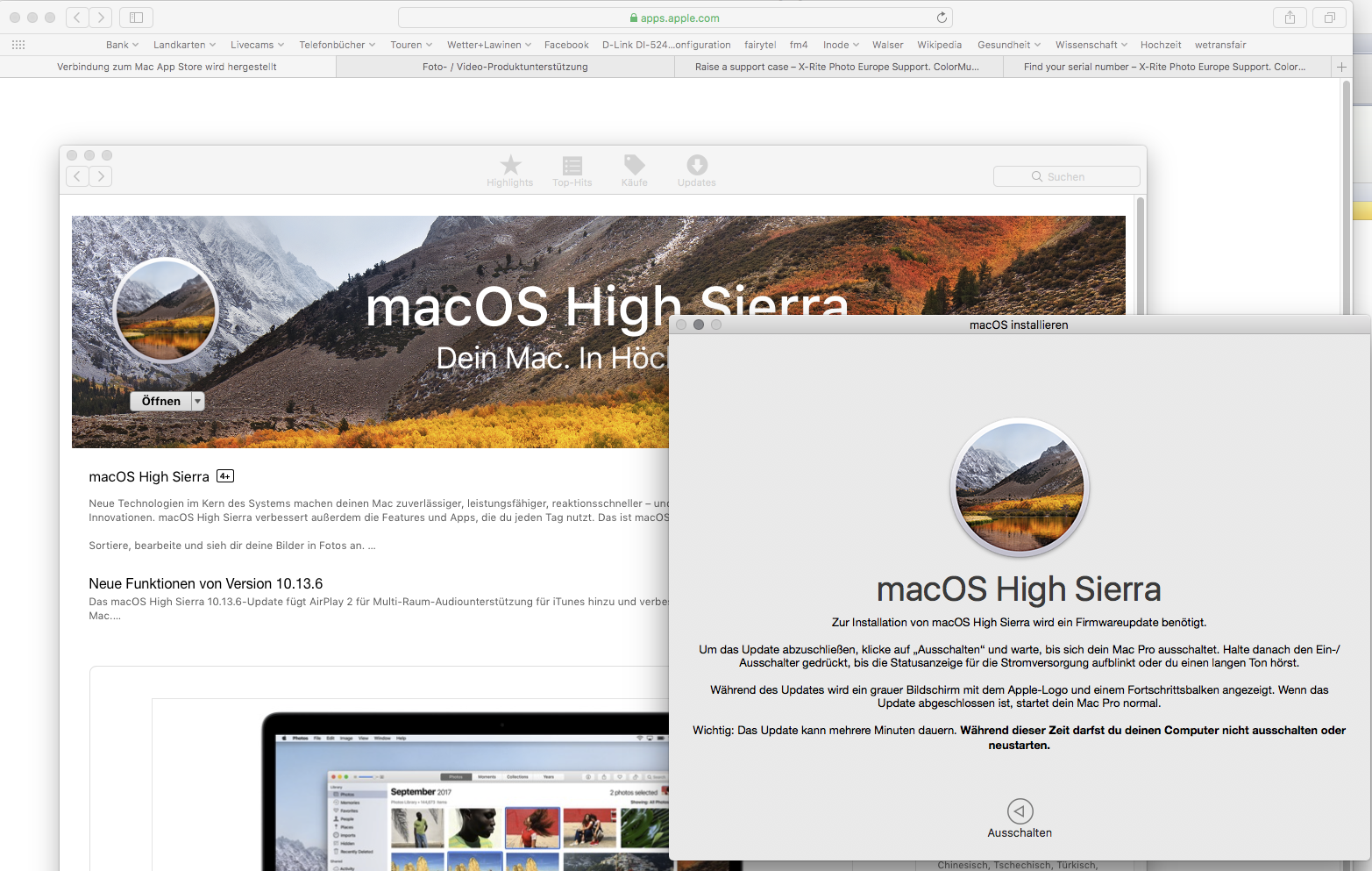Open the Käufe tag icon

[x=634, y=165]
